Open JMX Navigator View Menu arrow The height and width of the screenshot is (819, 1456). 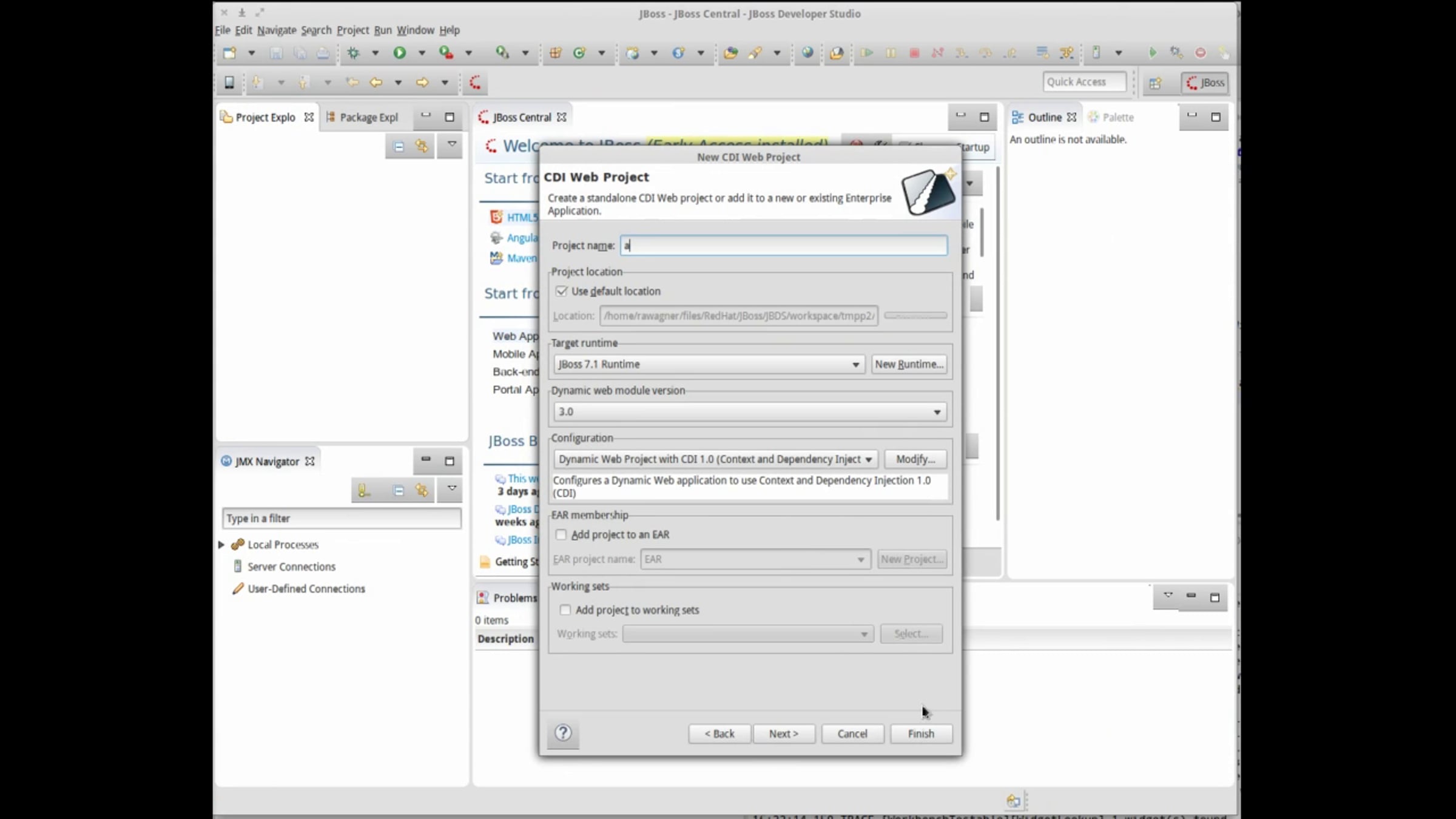[451, 489]
